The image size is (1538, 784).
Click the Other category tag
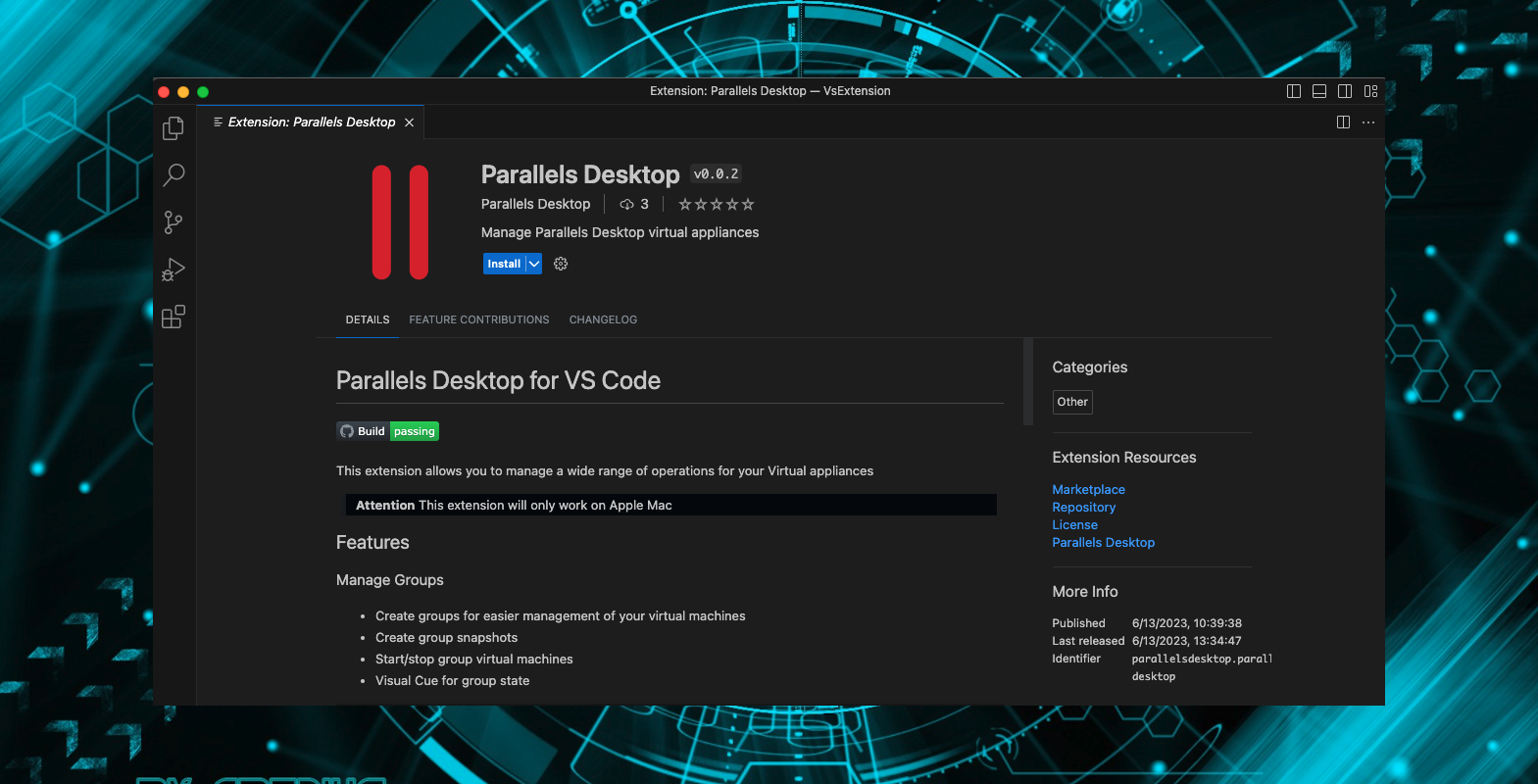click(x=1072, y=402)
